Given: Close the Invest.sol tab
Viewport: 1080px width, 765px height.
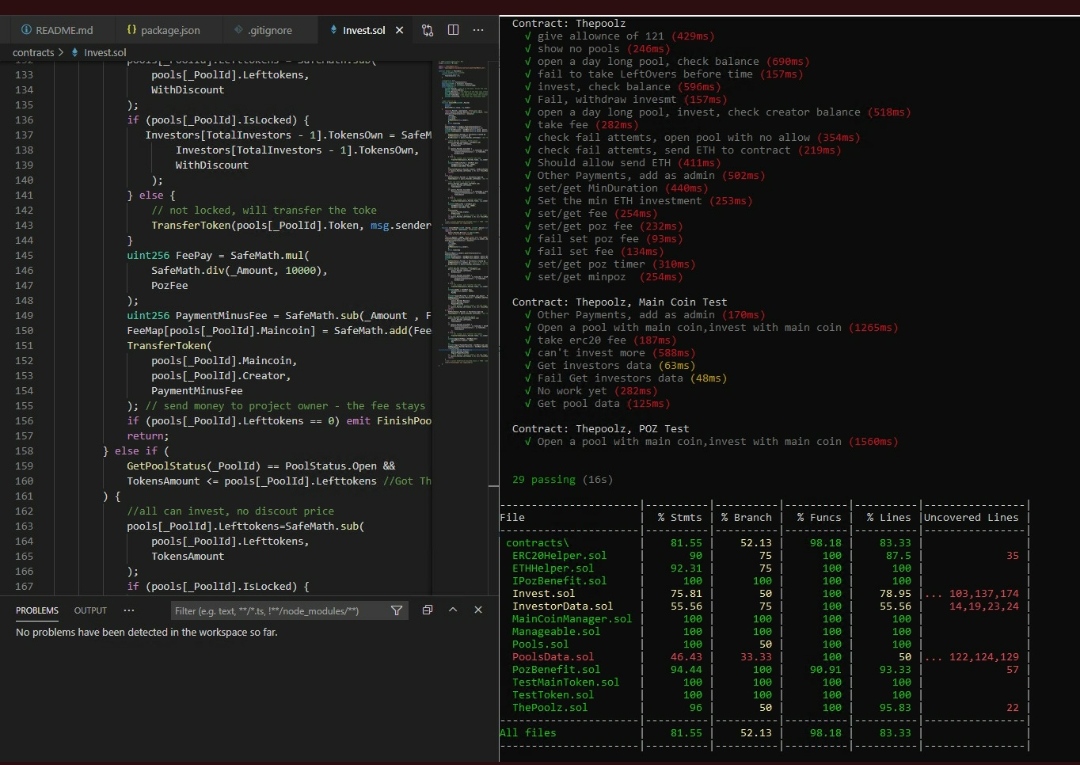Looking at the screenshot, I should pyautogui.click(x=400, y=30).
